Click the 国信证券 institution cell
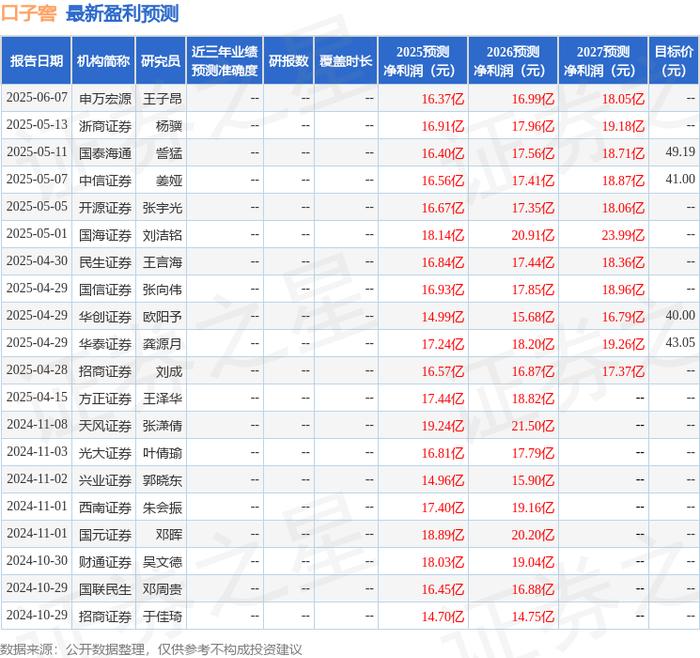 [x=105, y=289]
